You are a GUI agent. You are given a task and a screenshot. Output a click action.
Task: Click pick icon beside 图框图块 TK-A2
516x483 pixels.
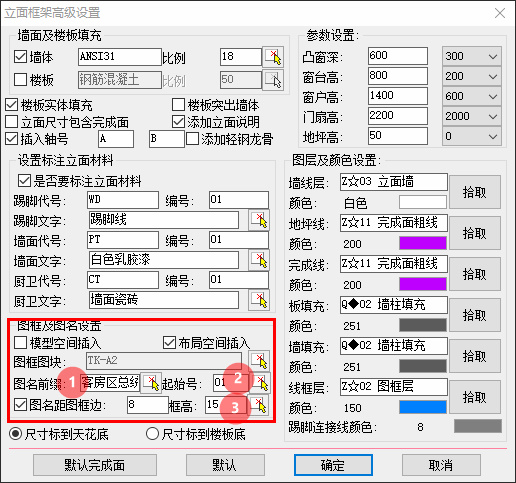(259, 361)
